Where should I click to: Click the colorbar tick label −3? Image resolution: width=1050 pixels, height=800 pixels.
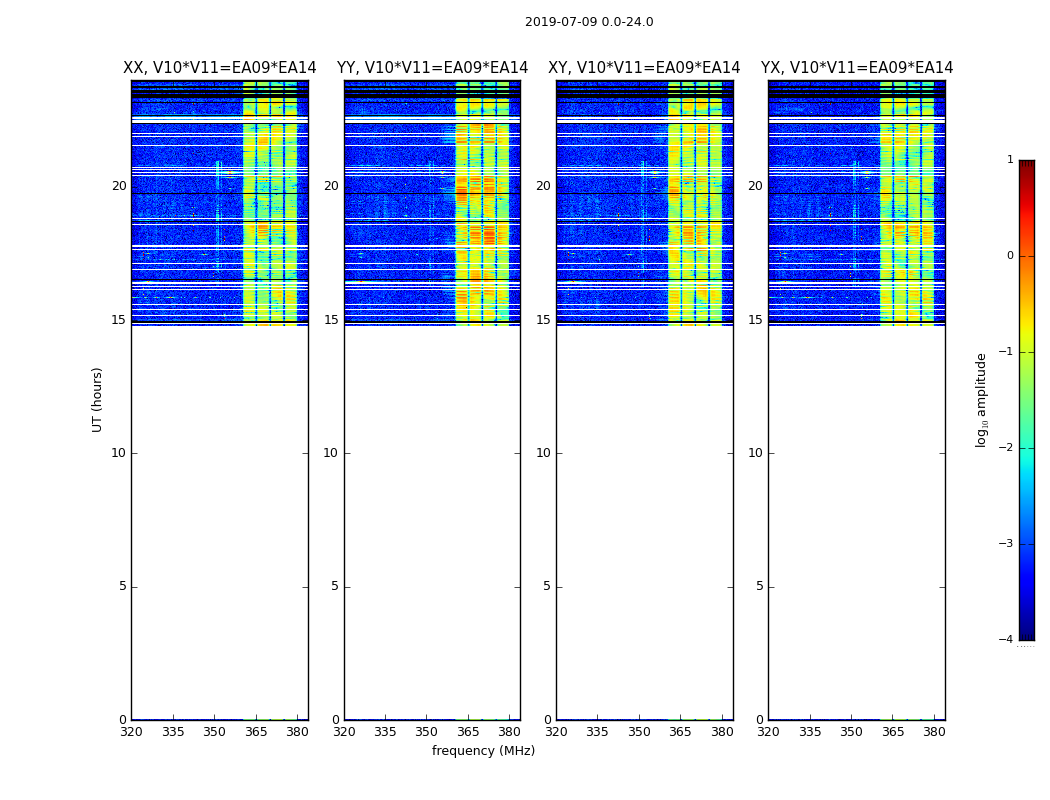(x=1008, y=544)
